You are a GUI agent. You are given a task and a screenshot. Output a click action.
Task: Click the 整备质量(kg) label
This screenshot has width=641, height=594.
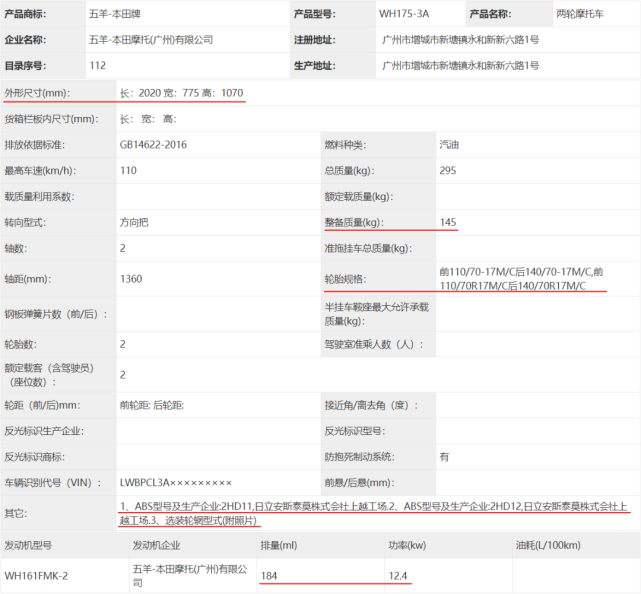click(x=354, y=222)
